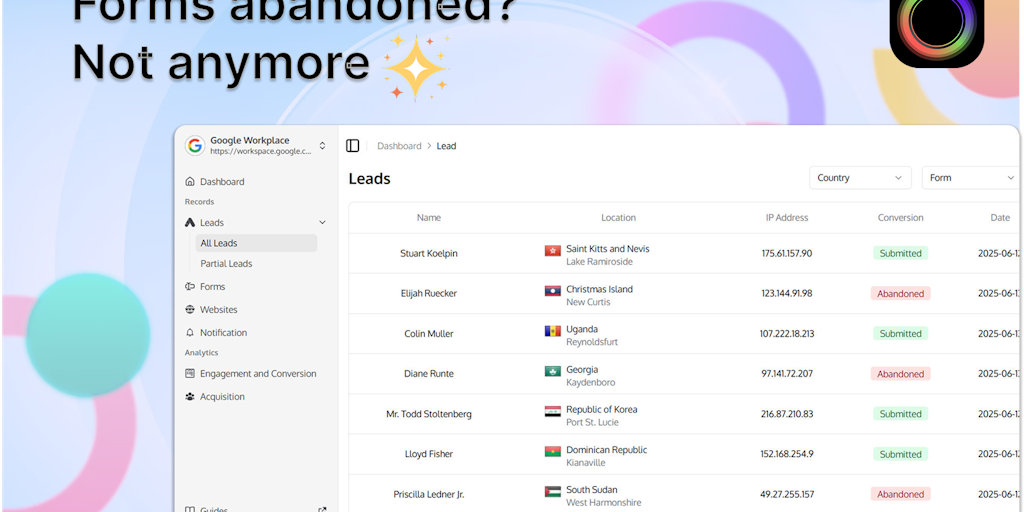Viewport: 1024px width, 512px height.
Task: Click Submitted badge for Stuart Koelpin
Action: click(x=901, y=253)
